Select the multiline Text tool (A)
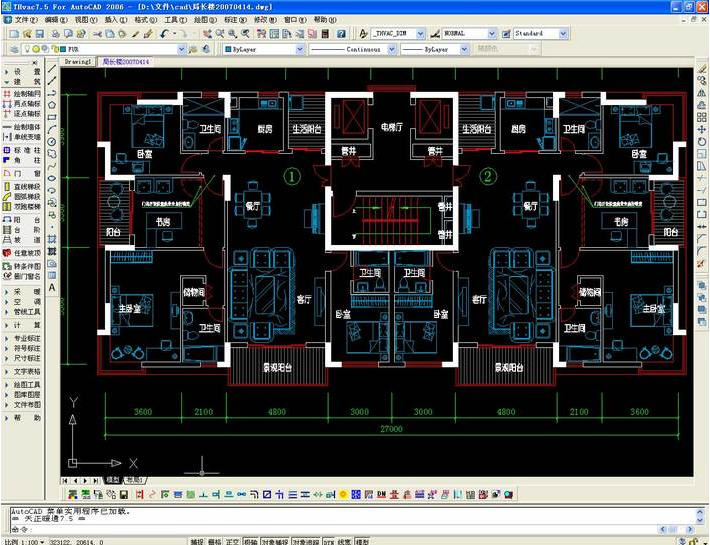 click(53, 287)
